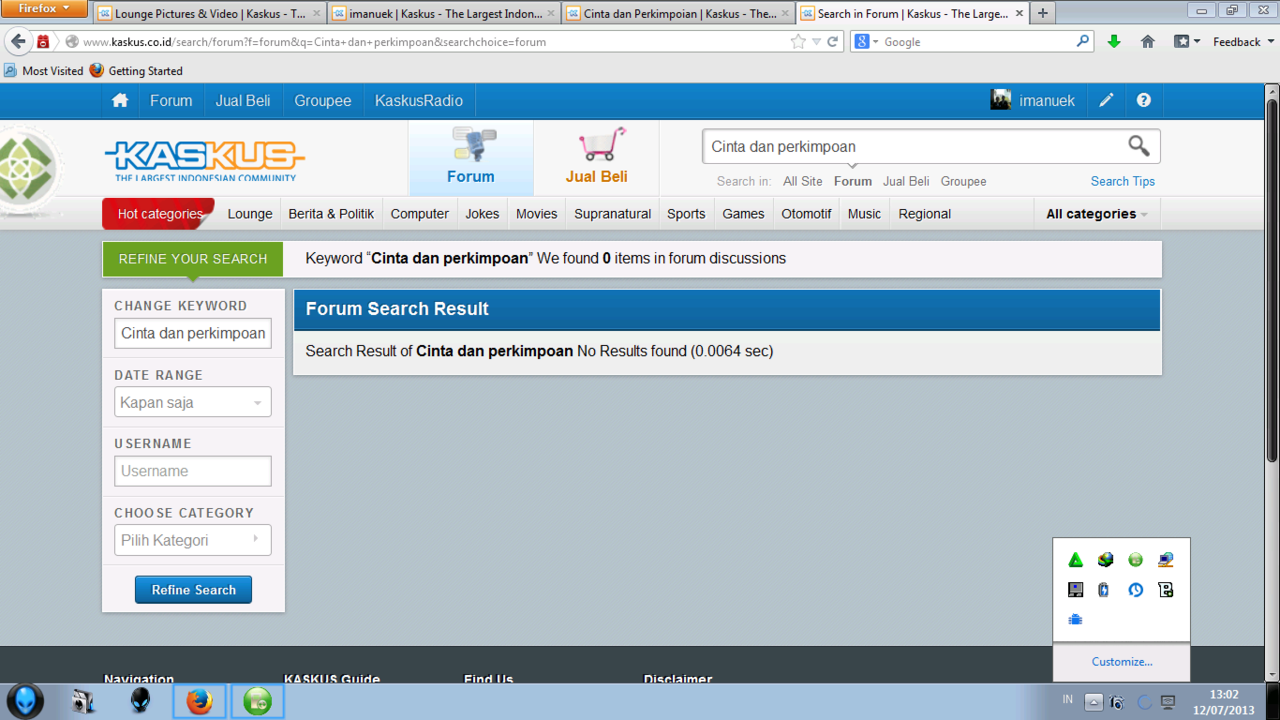The width and height of the screenshot is (1280, 720).
Task: Click the page vertical scrollbar
Action: coord(1272,280)
